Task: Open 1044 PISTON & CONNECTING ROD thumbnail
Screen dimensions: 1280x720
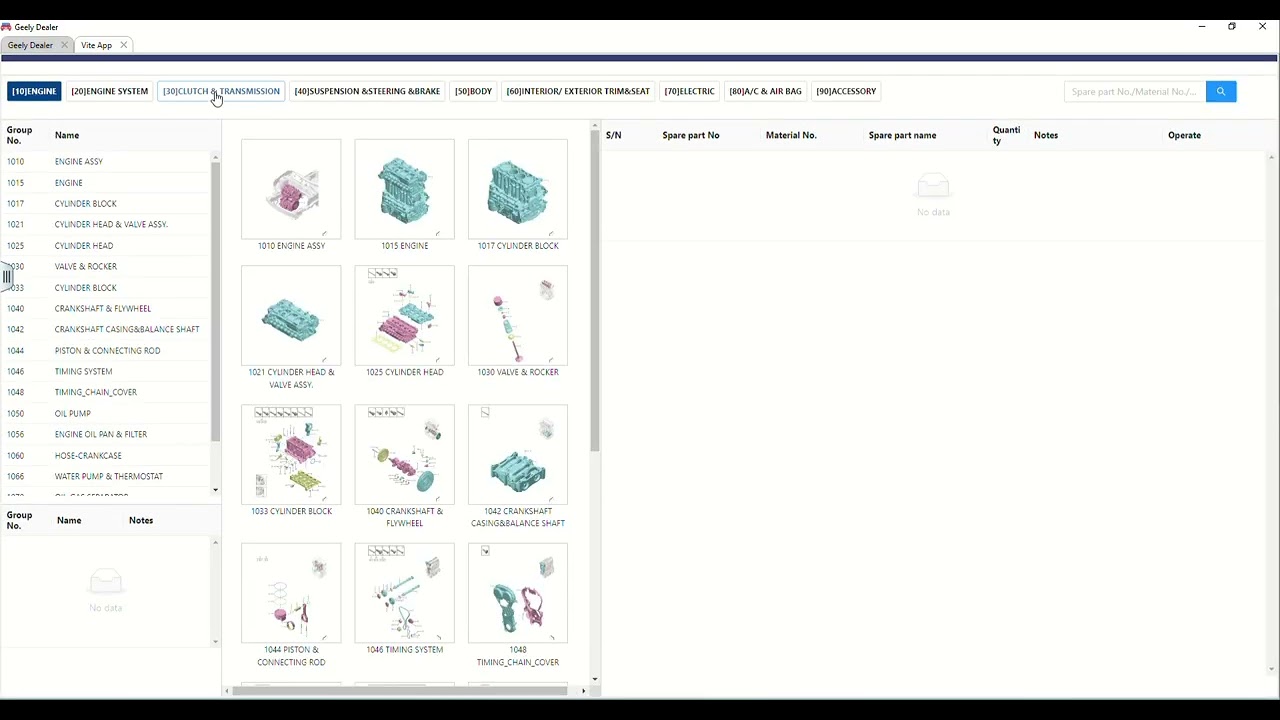Action: [x=291, y=593]
